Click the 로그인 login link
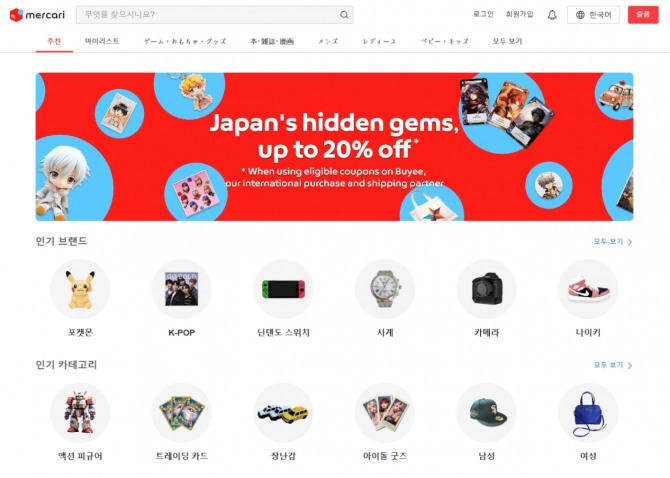670x478 pixels. 483,15
